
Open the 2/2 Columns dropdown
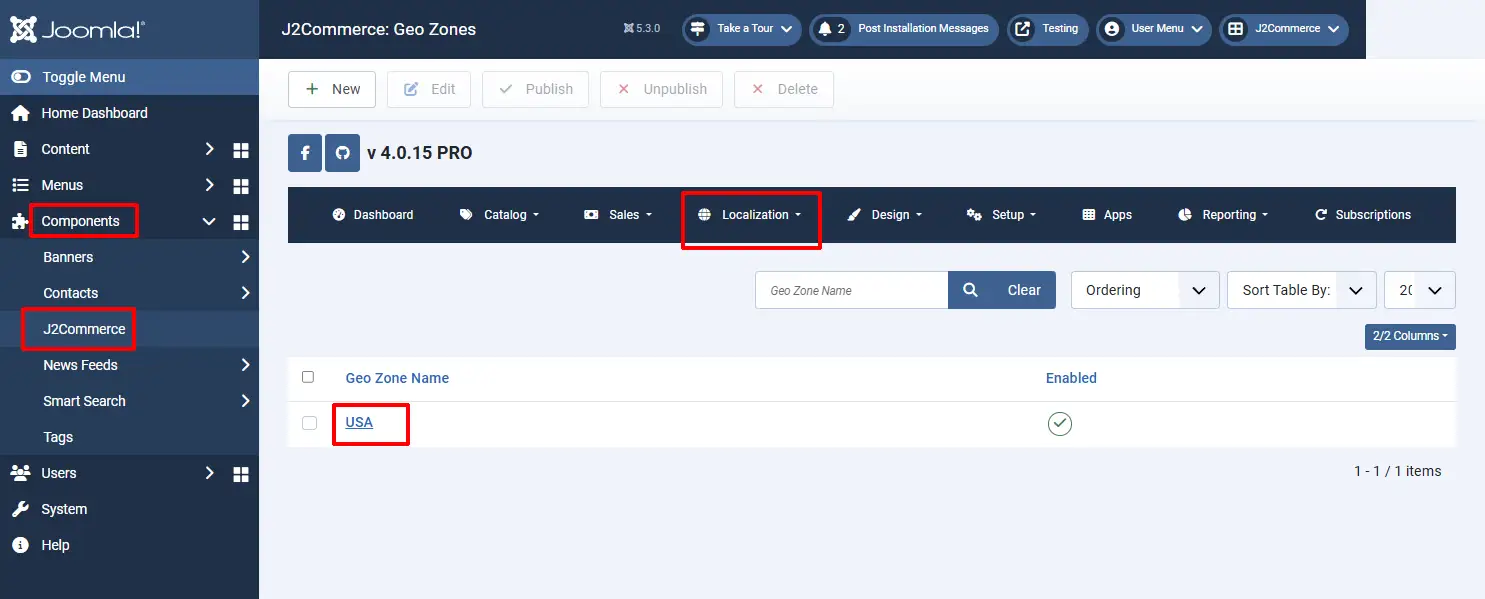click(1410, 336)
